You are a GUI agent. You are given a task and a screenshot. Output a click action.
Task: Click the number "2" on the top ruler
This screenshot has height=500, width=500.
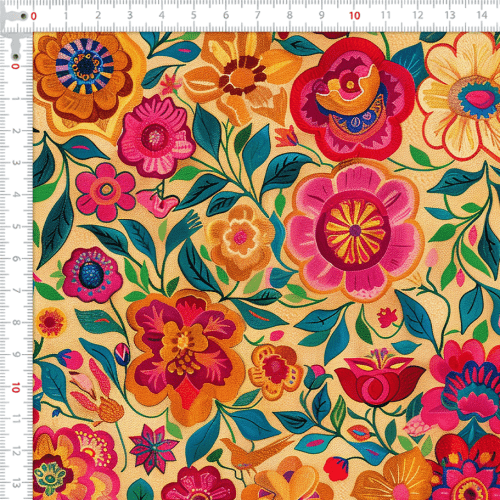pos(98,15)
